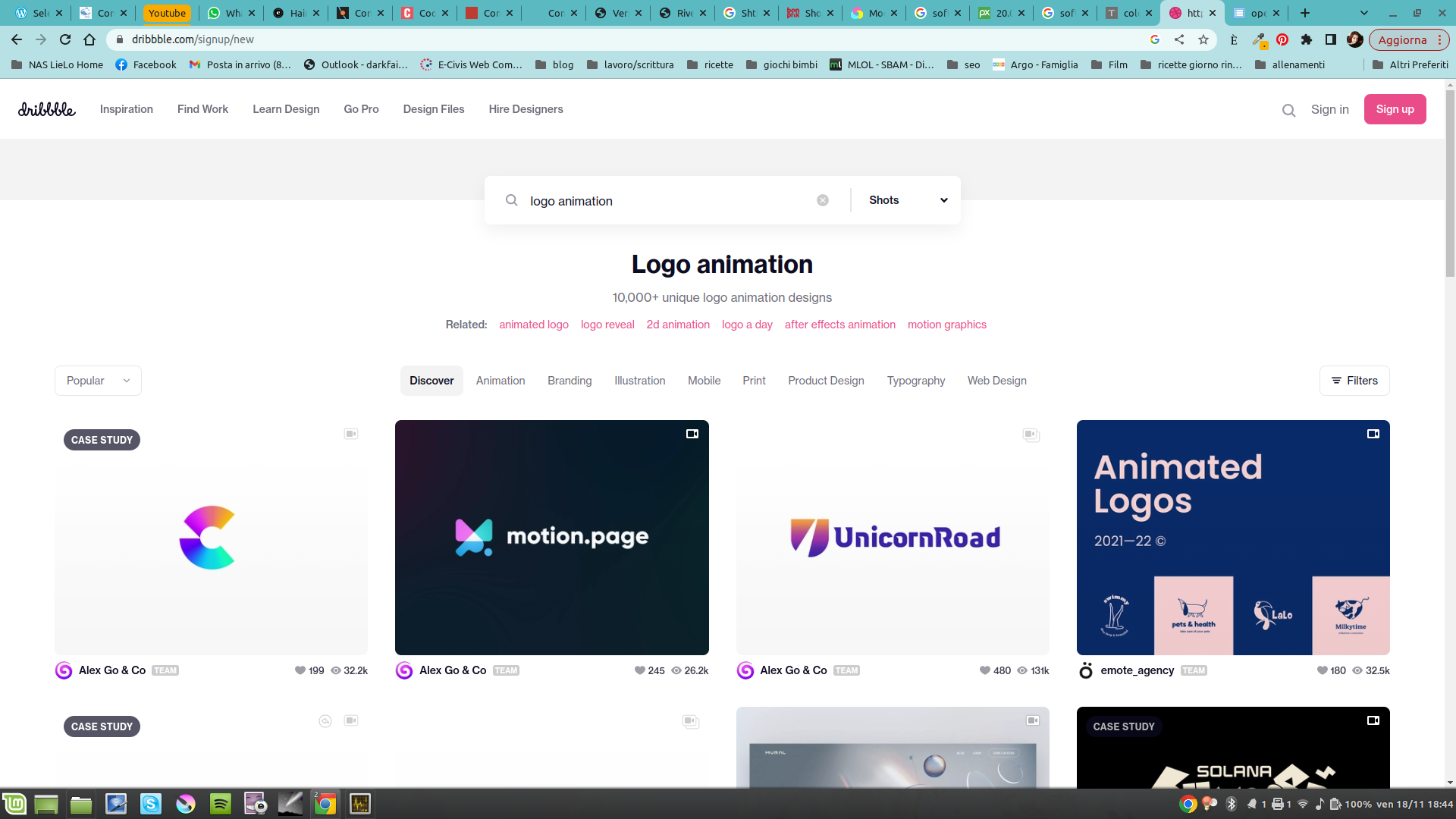The image size is (1456, 819).
Task: Select the Discover tab
Action: pyautogui.click(x=431, y=381)
